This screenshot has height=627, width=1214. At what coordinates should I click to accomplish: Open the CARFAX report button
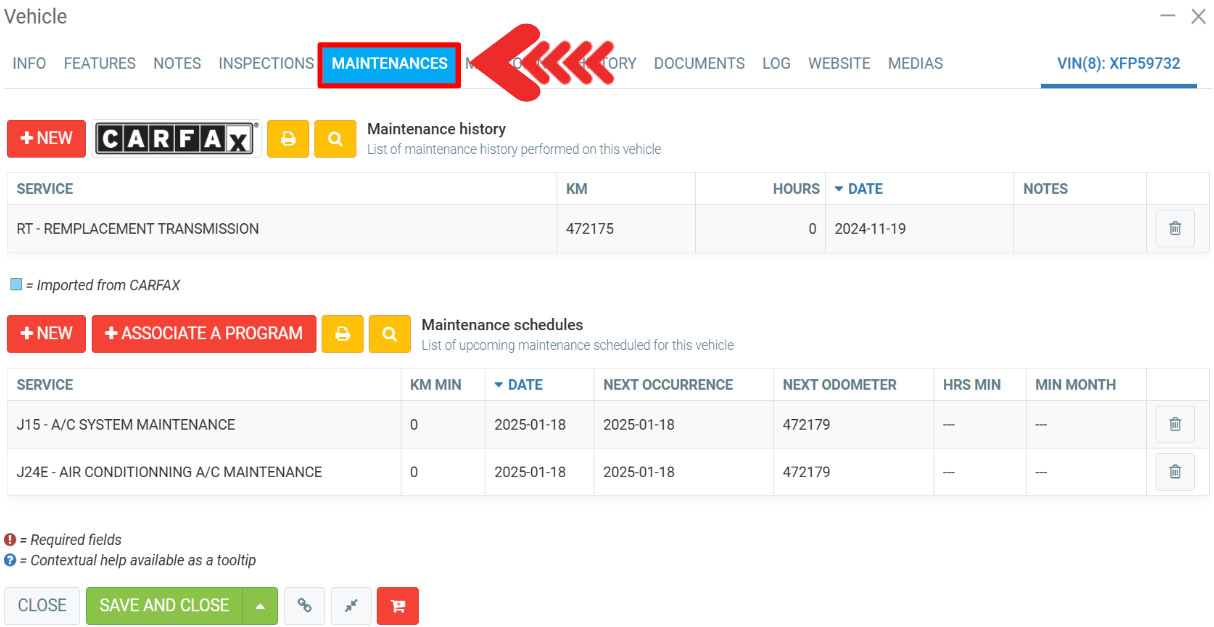177,139
